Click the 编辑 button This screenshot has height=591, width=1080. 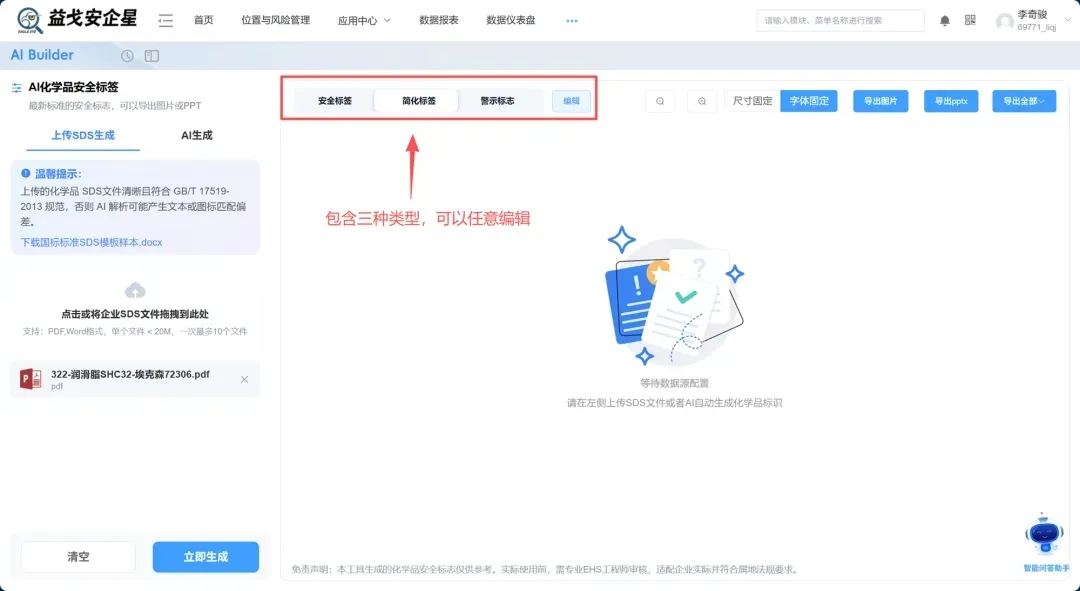[571, 101]
